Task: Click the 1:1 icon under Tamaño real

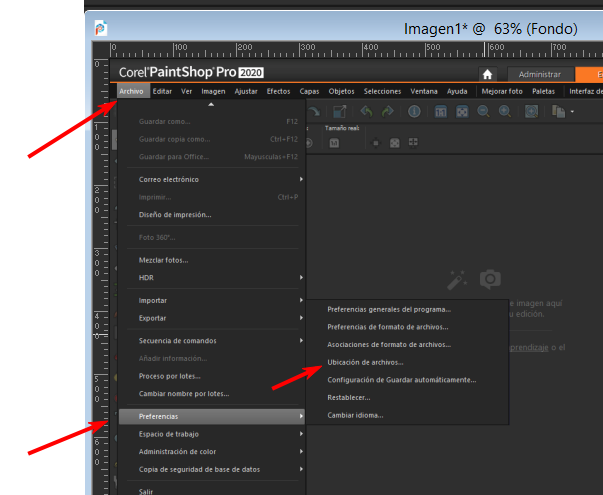Action: (x=334, y=143)
